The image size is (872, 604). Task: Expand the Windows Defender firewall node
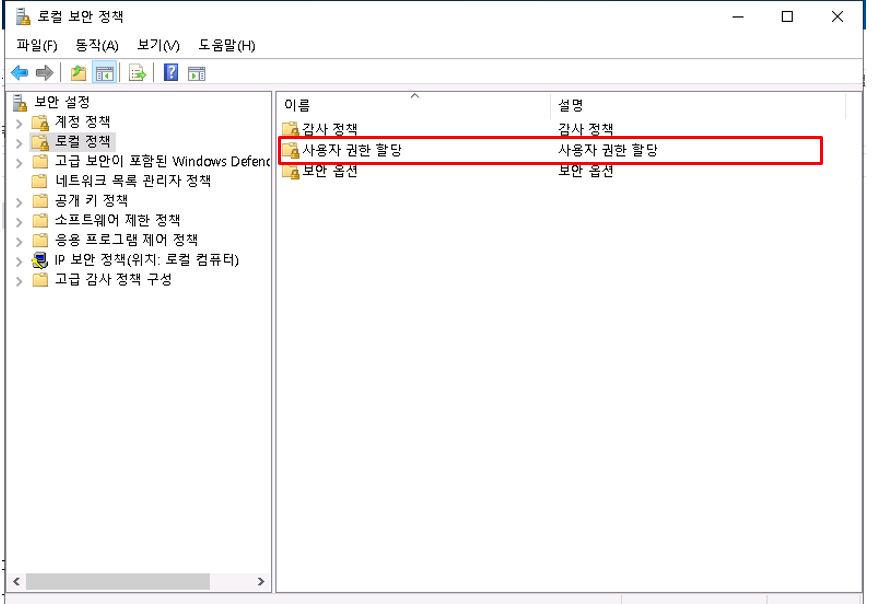coord(19,163)
